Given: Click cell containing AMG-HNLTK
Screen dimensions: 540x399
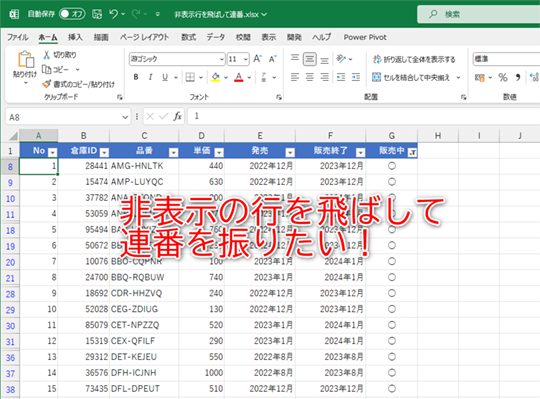Looking at the screenshot, I should point(144,166).
